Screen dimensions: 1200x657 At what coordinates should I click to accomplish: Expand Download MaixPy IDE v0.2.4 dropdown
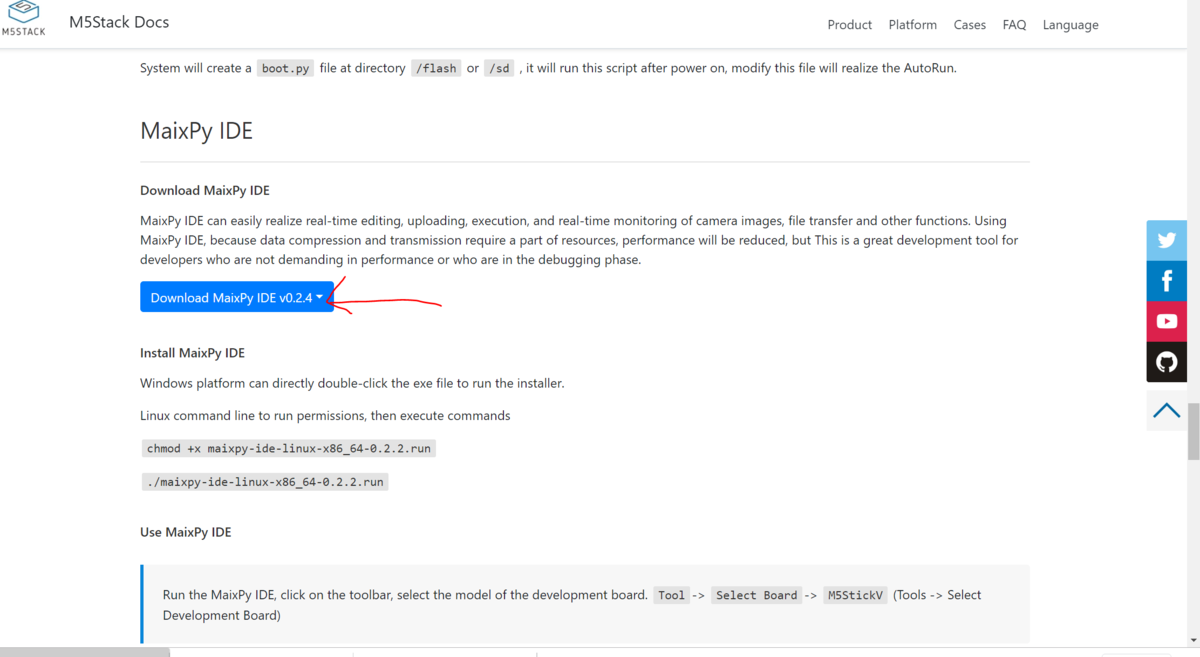click(x=237, y=297)
